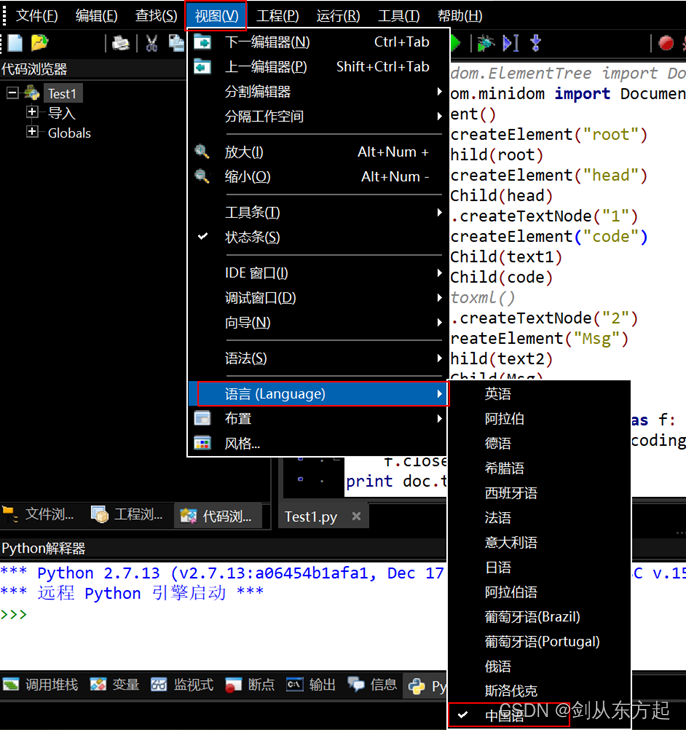
Task: Click the Print toolbar icon
Action: [x=121, y=43]
